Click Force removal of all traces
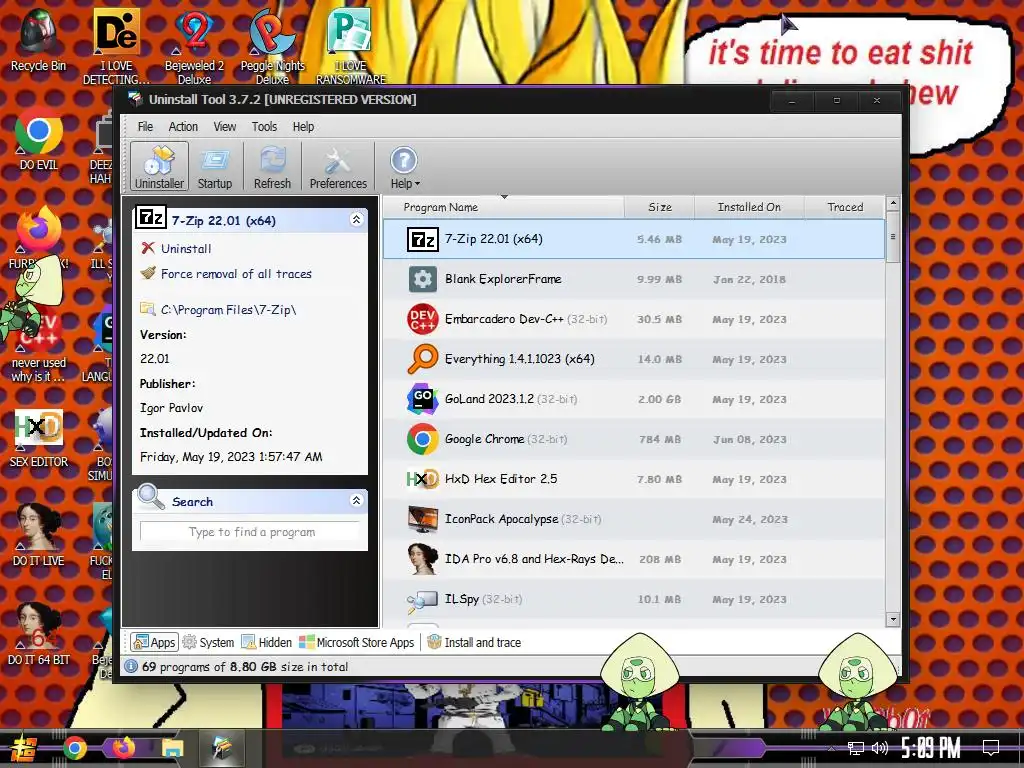Image resolution: width=1024 pixels, height=768 pixels. point(236,274)
